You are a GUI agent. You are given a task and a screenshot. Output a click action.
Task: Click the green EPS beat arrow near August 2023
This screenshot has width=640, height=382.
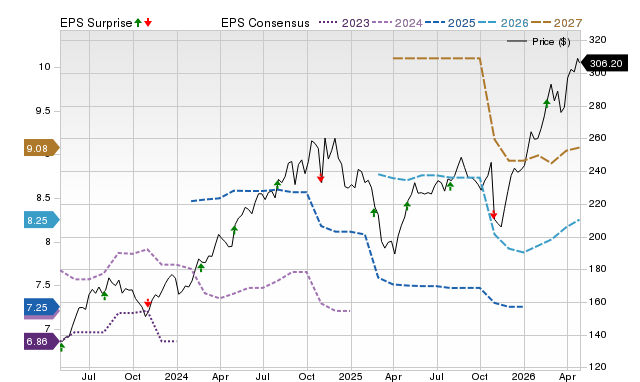click(104, 295)
